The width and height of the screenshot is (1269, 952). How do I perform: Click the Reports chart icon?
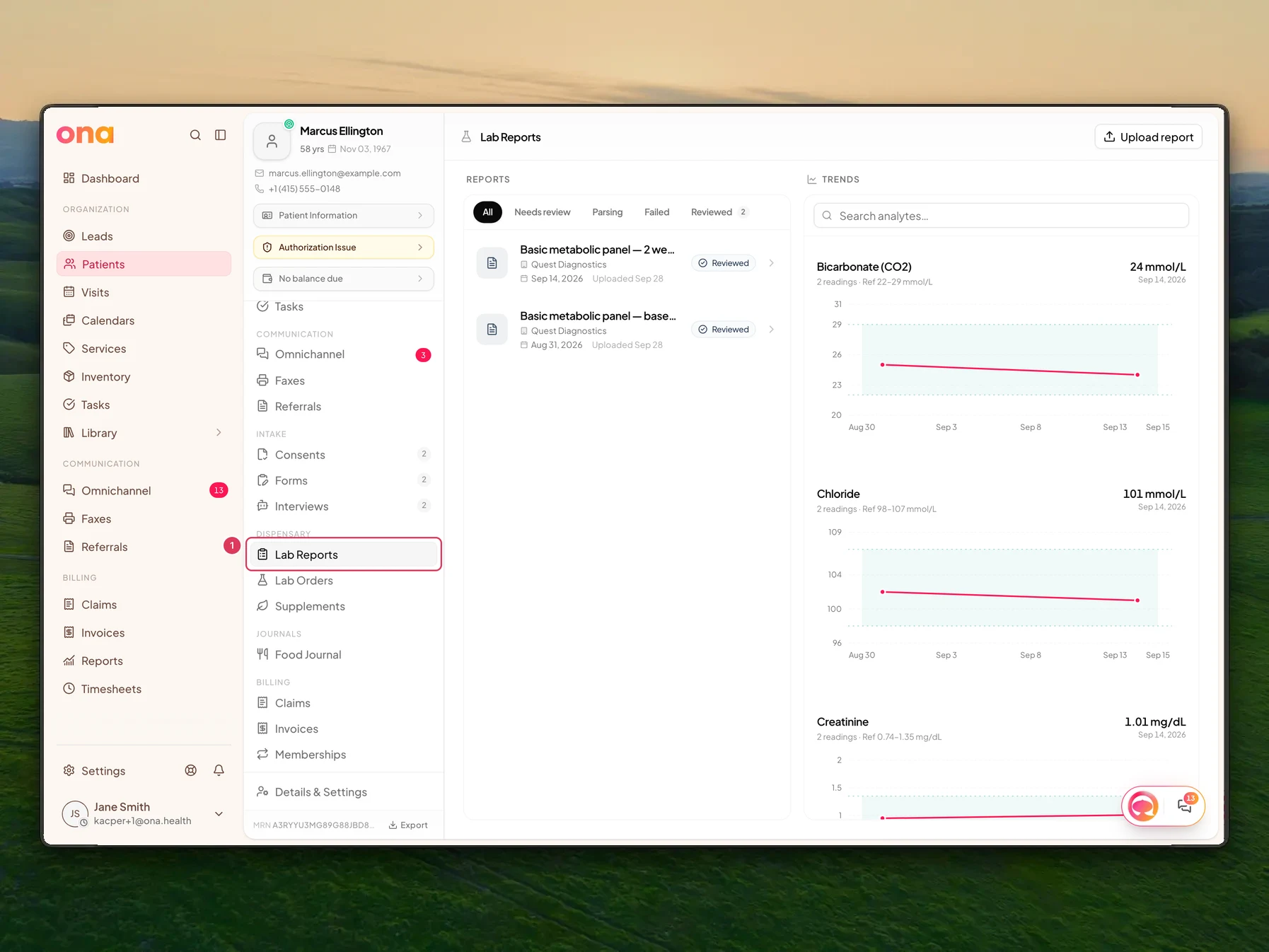[69, 661]
